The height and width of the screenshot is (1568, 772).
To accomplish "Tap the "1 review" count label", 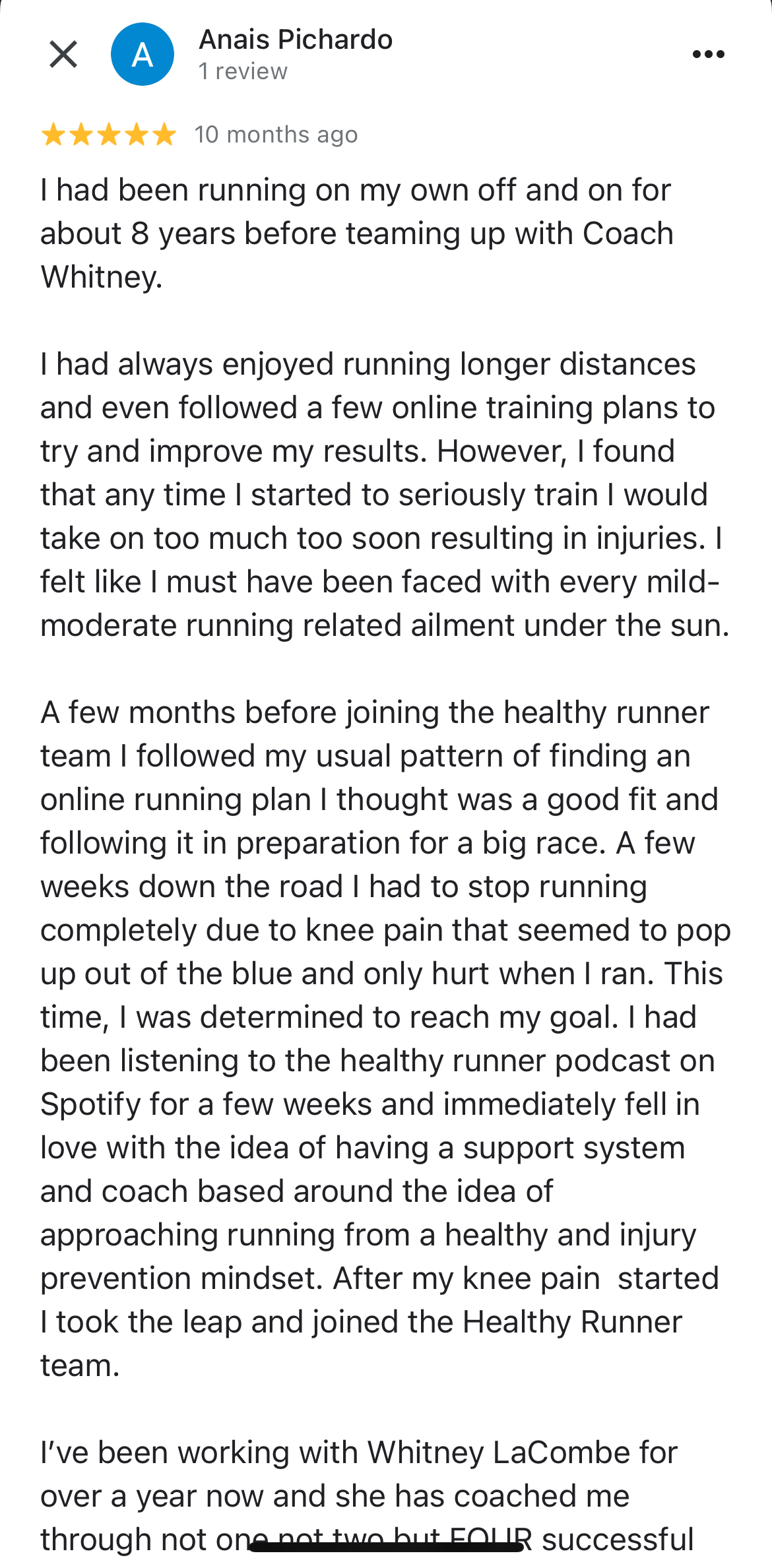I will point(243,71).
